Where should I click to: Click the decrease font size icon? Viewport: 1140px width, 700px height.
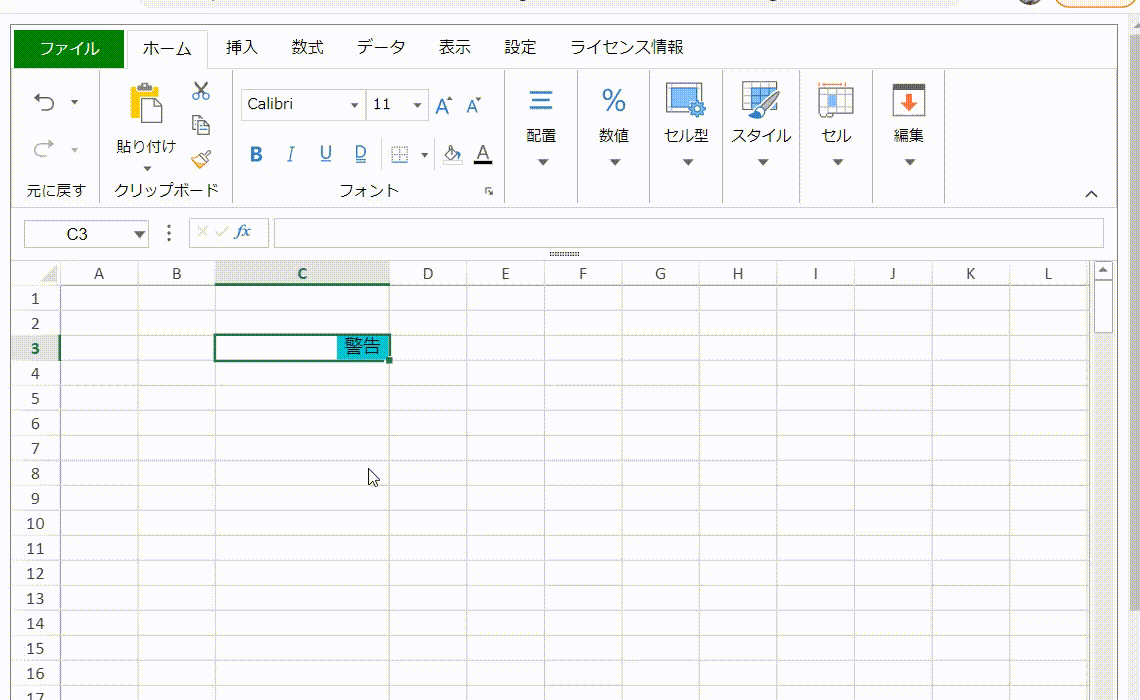pyautogui.click(x=474, y=105)
